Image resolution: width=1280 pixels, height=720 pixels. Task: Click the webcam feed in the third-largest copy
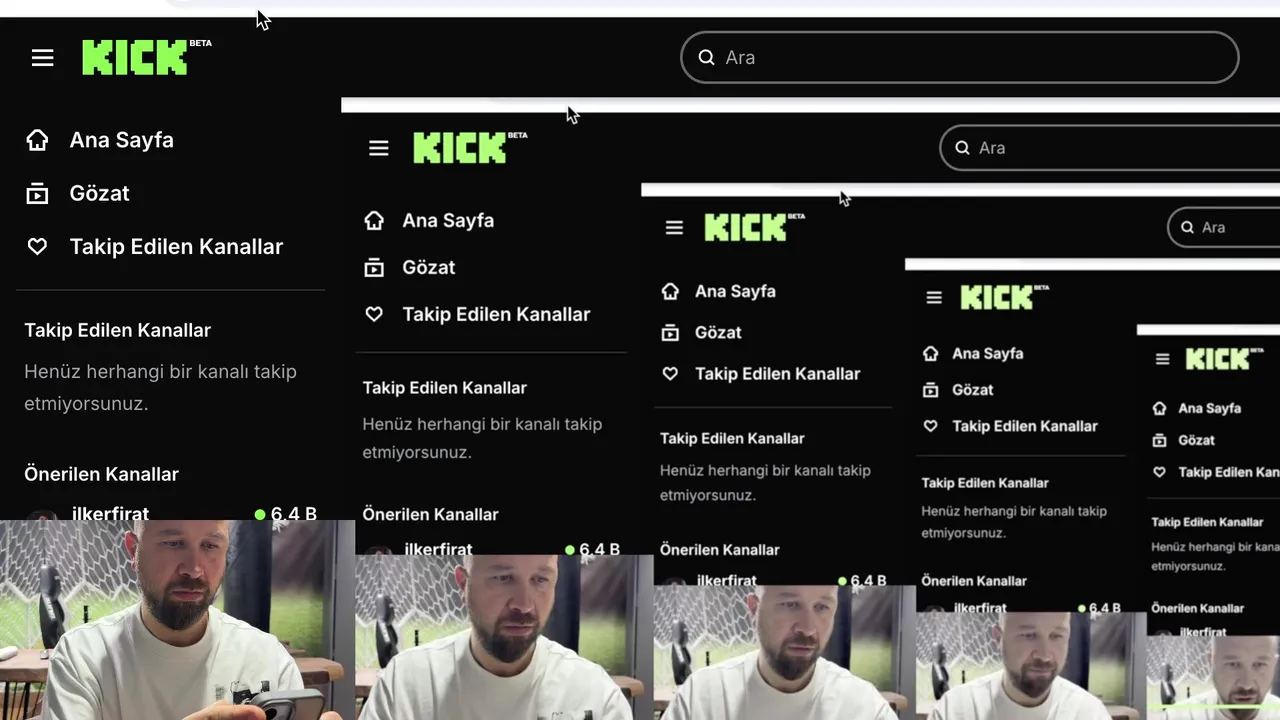click(784, 652)
